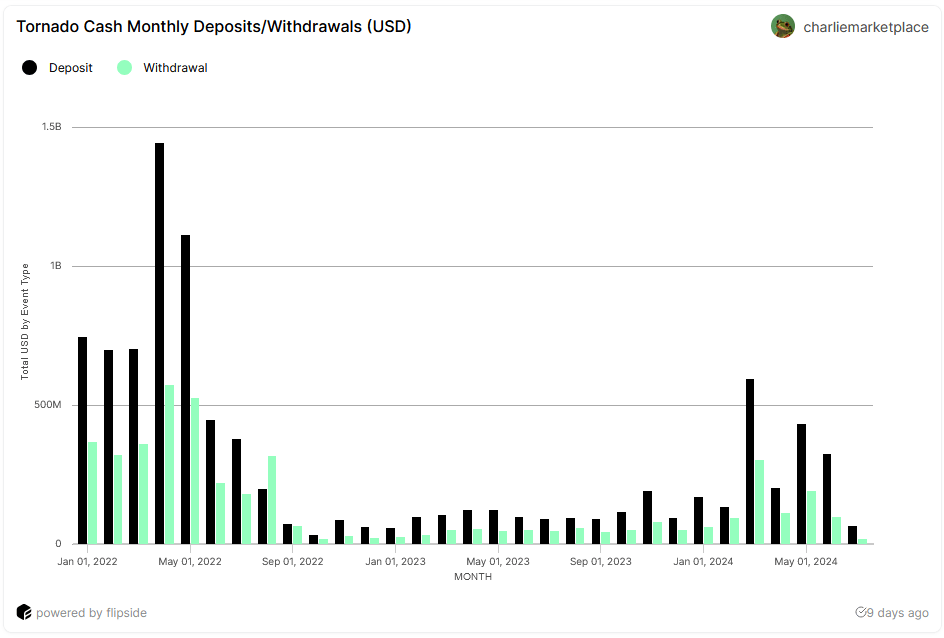The image size is (944, 638).
Task: Click the '1.5B' y-axis label
Action: coord(52,126)
